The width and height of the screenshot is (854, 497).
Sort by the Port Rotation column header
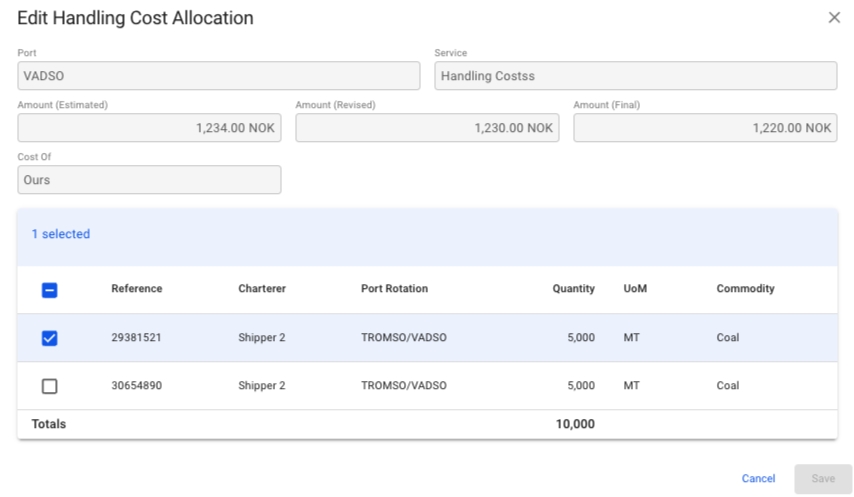coord(394,289)
